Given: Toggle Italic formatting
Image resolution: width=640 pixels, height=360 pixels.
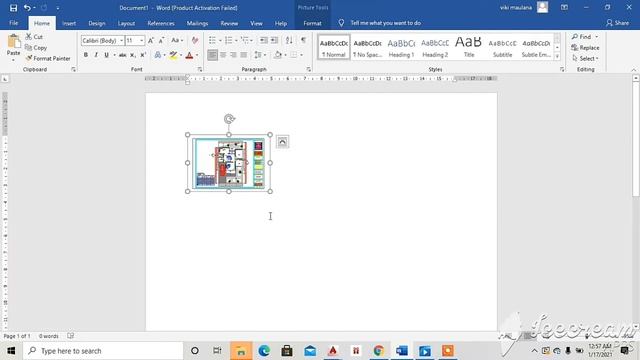Looking at the screenshot, I should tap(96, 55).
